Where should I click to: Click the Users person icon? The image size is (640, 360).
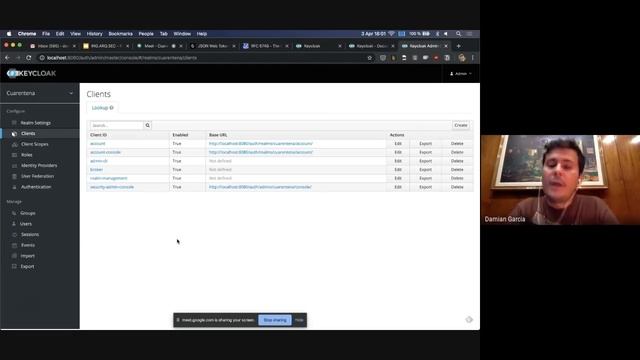coord(14,224)
